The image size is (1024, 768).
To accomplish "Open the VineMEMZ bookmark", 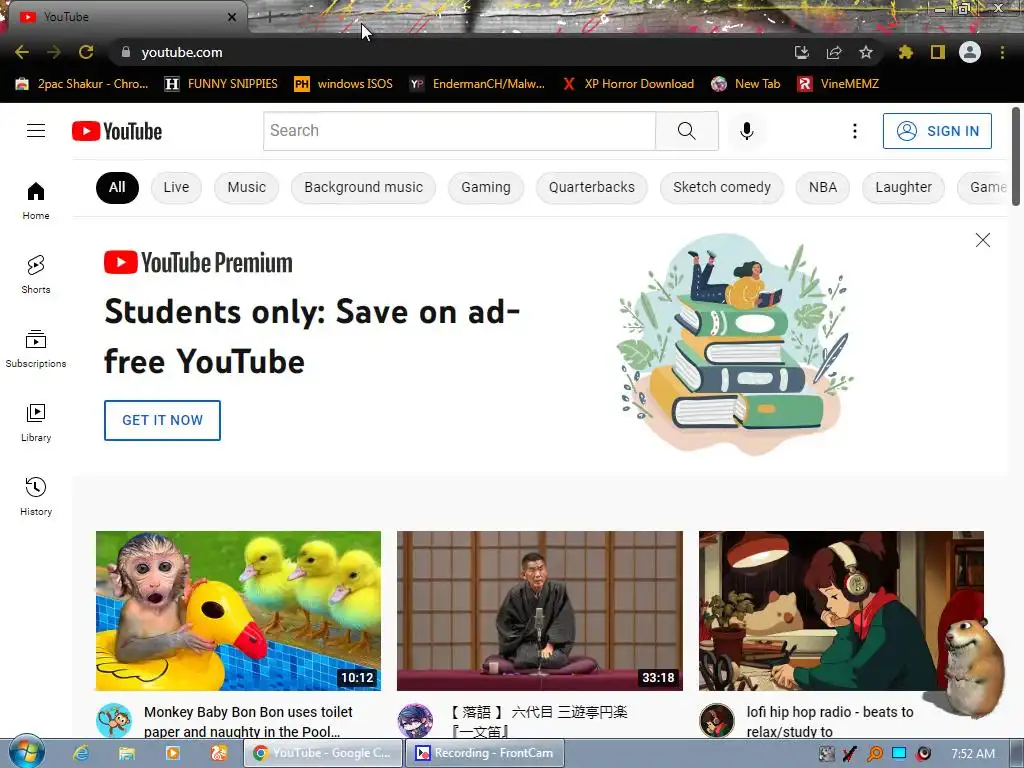I will point(838,84).
